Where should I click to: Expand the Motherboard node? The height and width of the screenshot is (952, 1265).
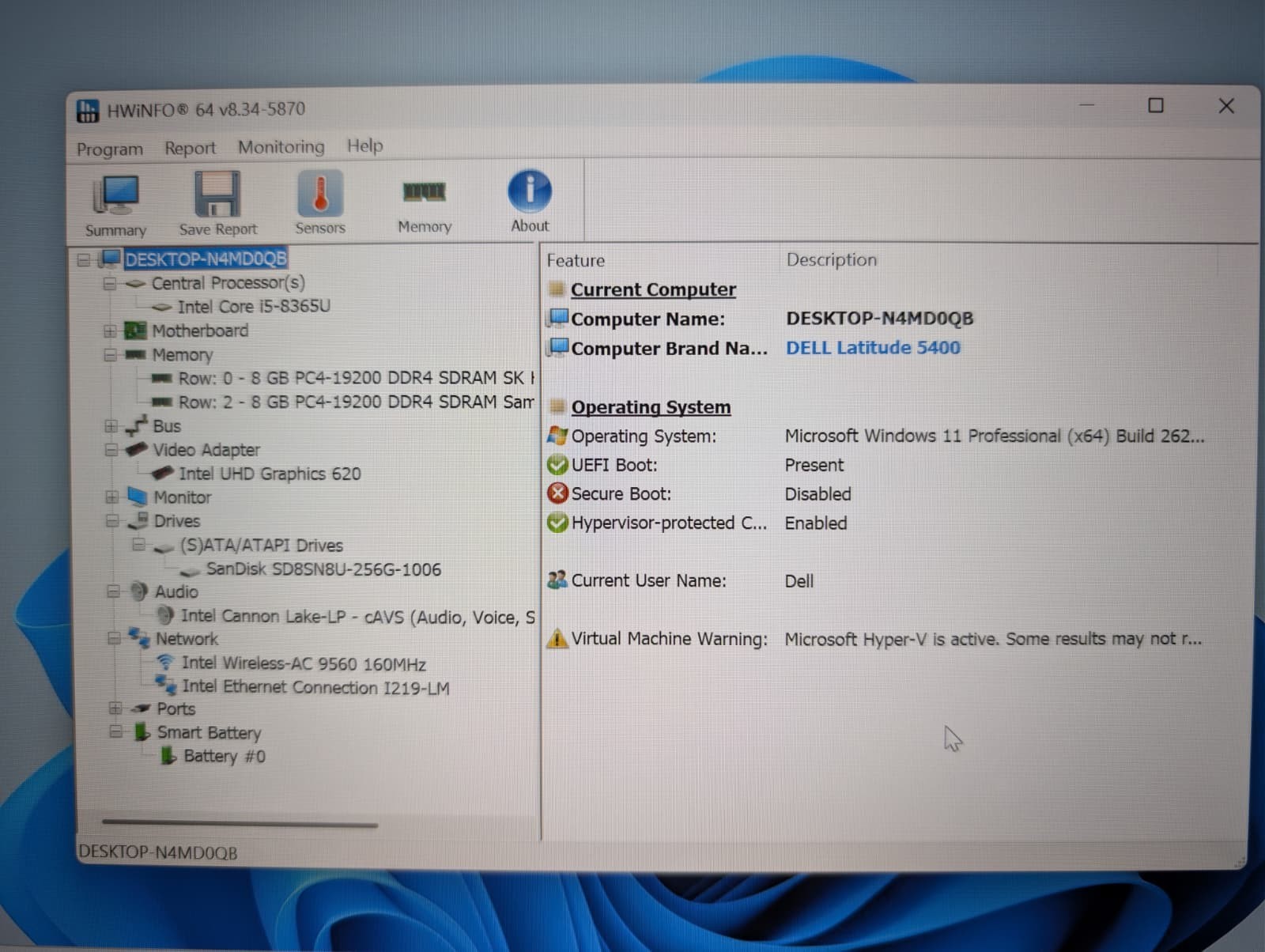[x=110, y=331]
